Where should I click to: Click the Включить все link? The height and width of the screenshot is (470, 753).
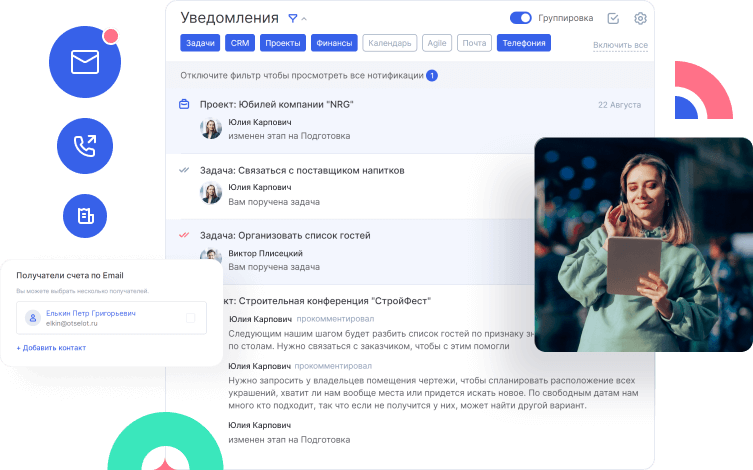[x=620, y=45]
